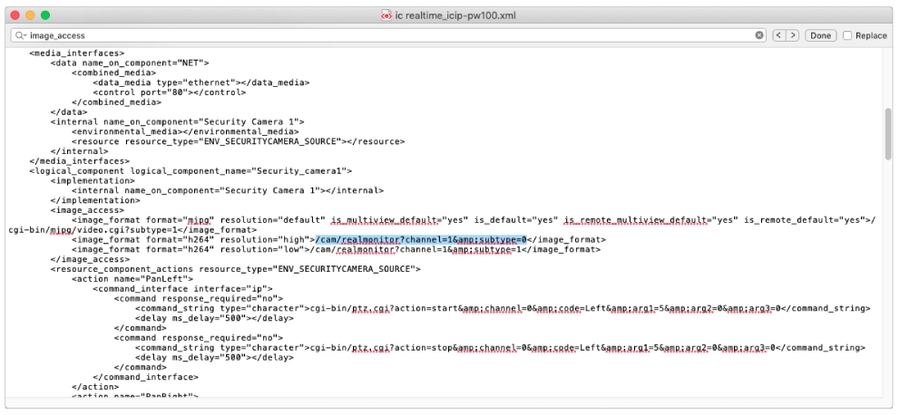Enable the Replace checkbox
The width and height of the screenshot is (900, 415).
click(848, 35)
